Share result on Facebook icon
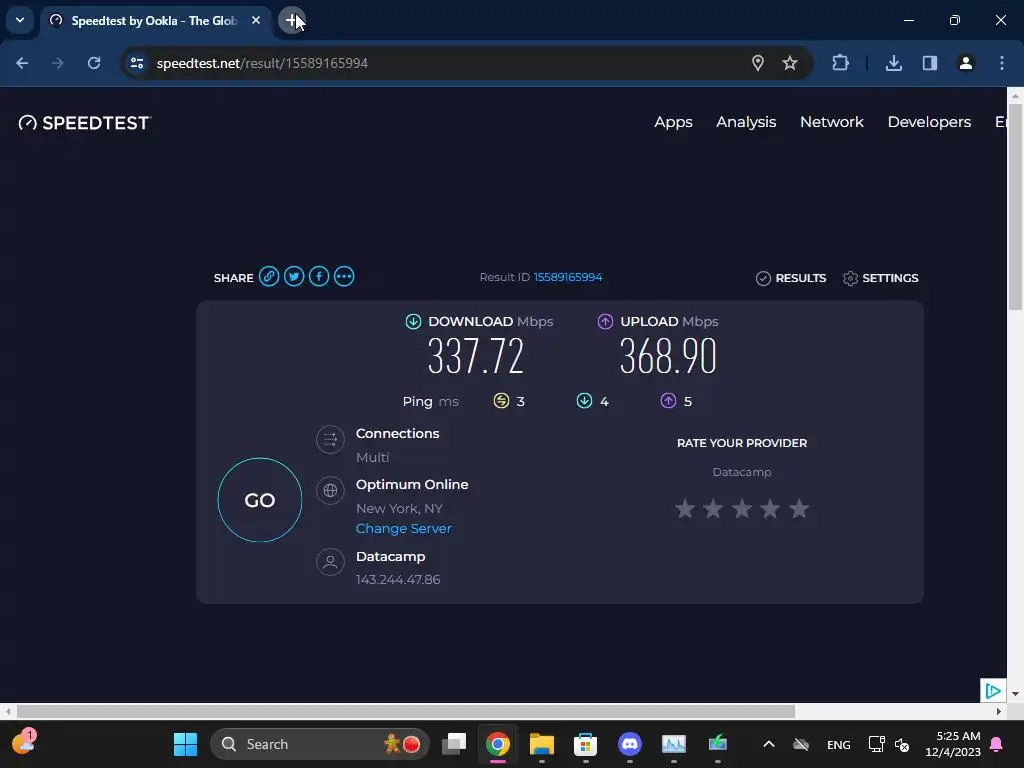This screenshot has height=768, width=1024. pos(319,277)
